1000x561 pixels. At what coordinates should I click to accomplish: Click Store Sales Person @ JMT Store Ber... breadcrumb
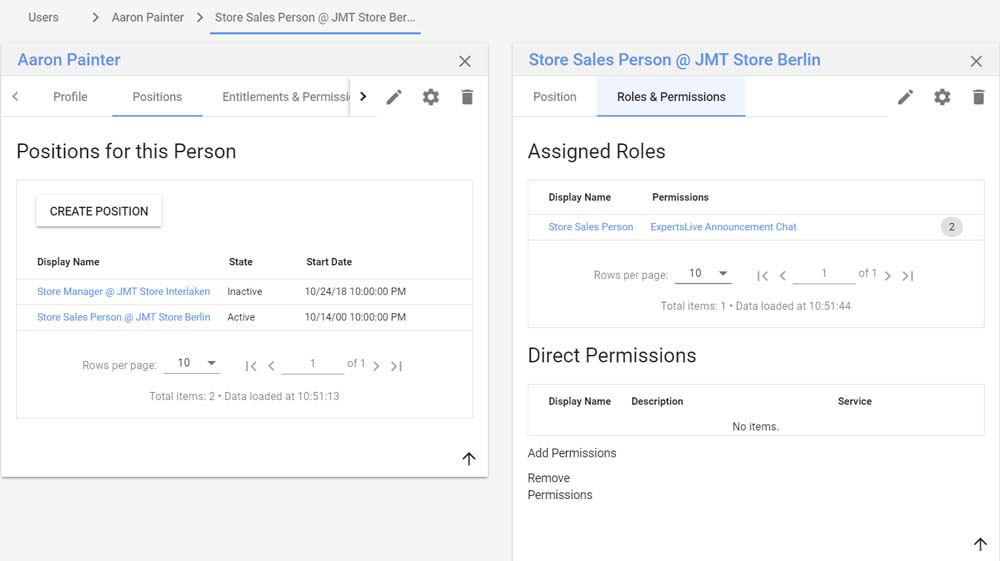pyautogui.click(x=315, y=17)
